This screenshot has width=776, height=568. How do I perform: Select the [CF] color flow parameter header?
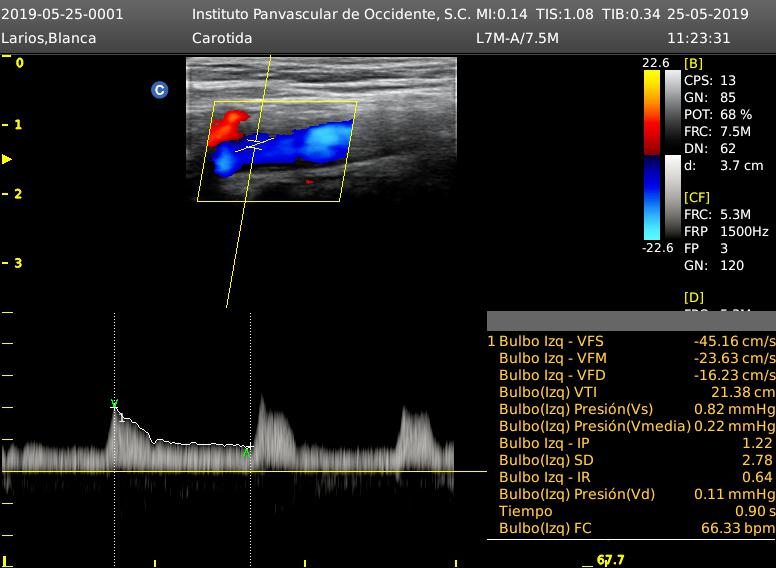click(x=696, y=197)
